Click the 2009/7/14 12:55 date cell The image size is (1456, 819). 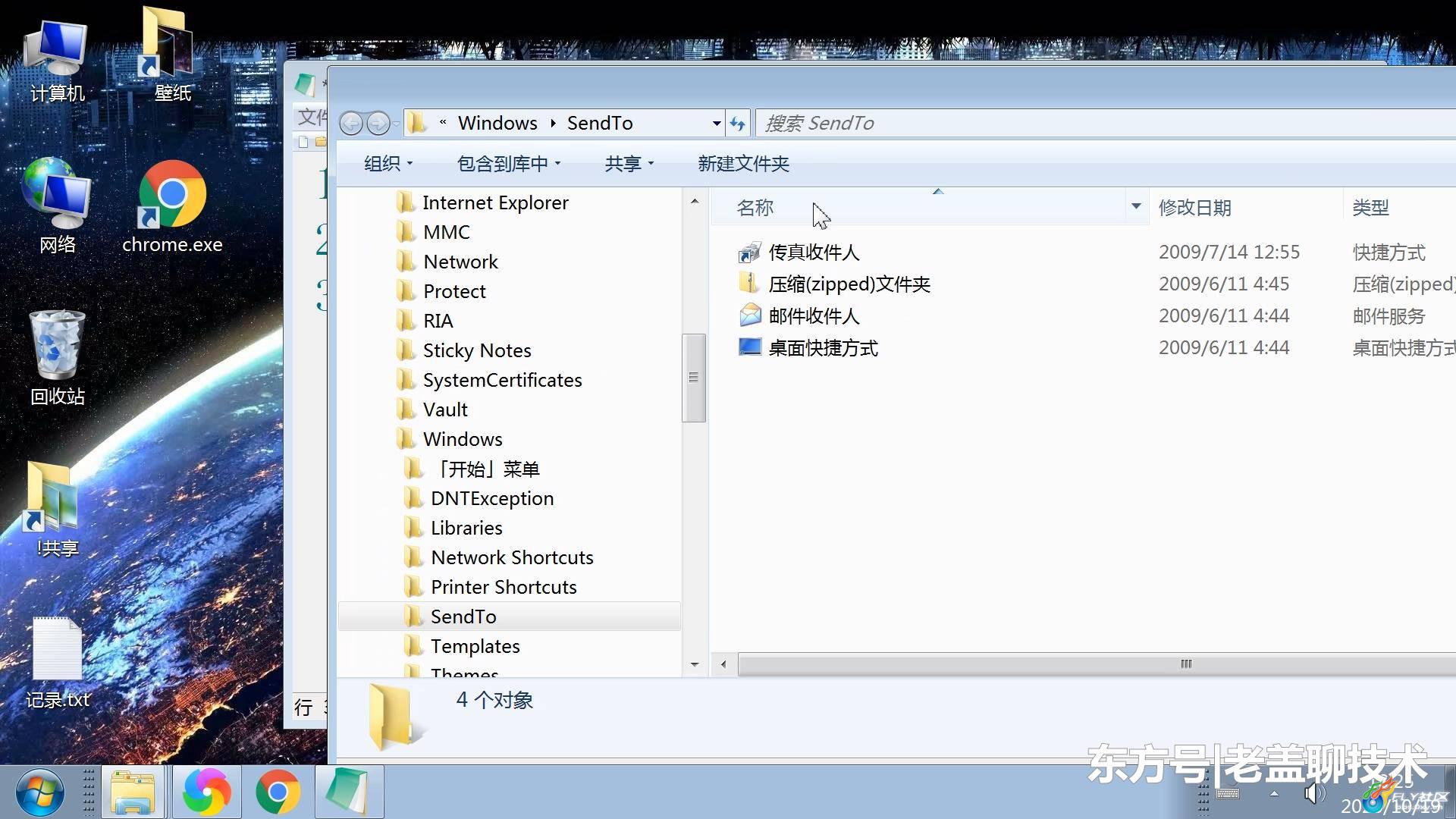(1229, 252)
